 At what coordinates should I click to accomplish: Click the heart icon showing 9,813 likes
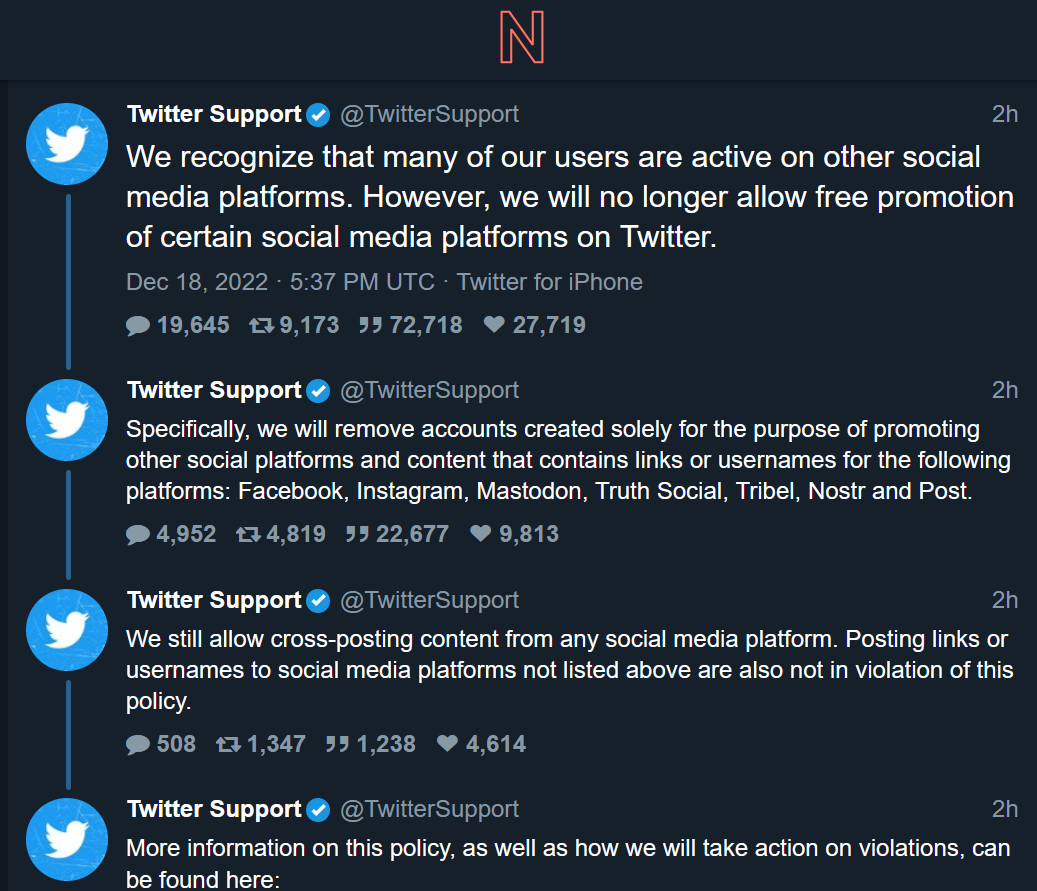click(x=481, y=534)
